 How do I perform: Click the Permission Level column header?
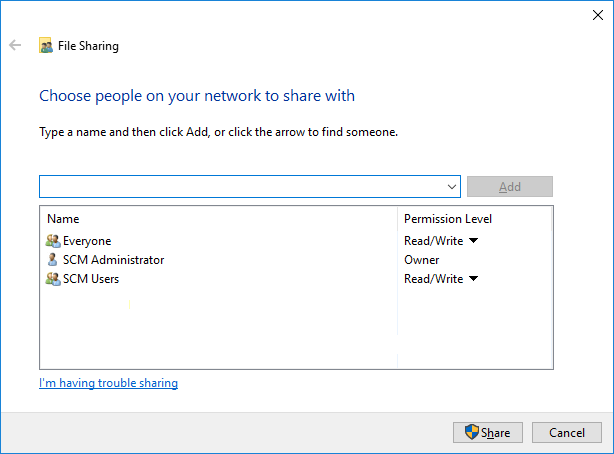pyautogui.click(x=447, y=219)
